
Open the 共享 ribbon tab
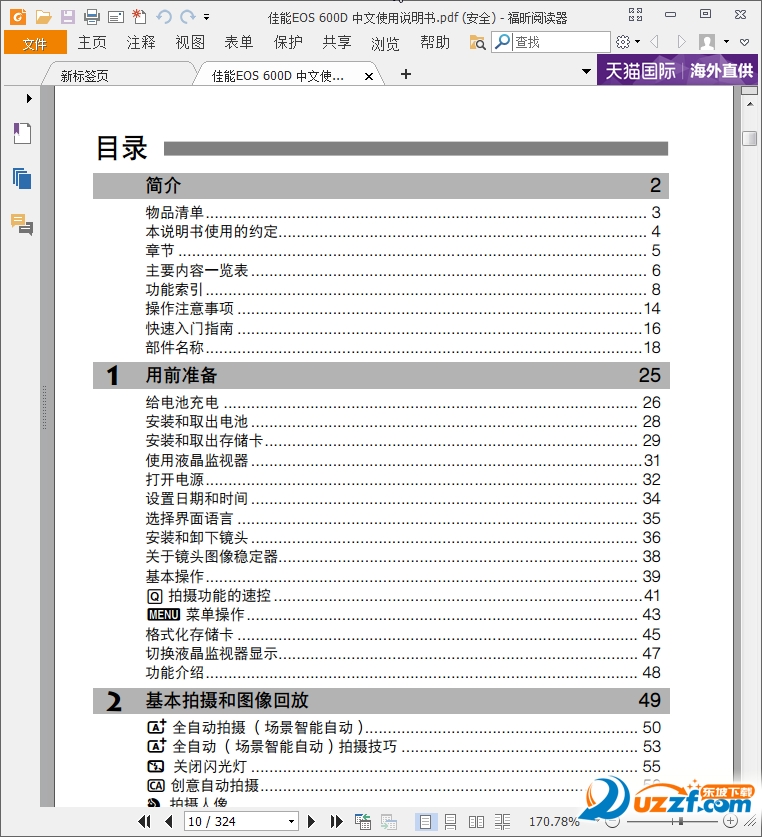point(337,42)
